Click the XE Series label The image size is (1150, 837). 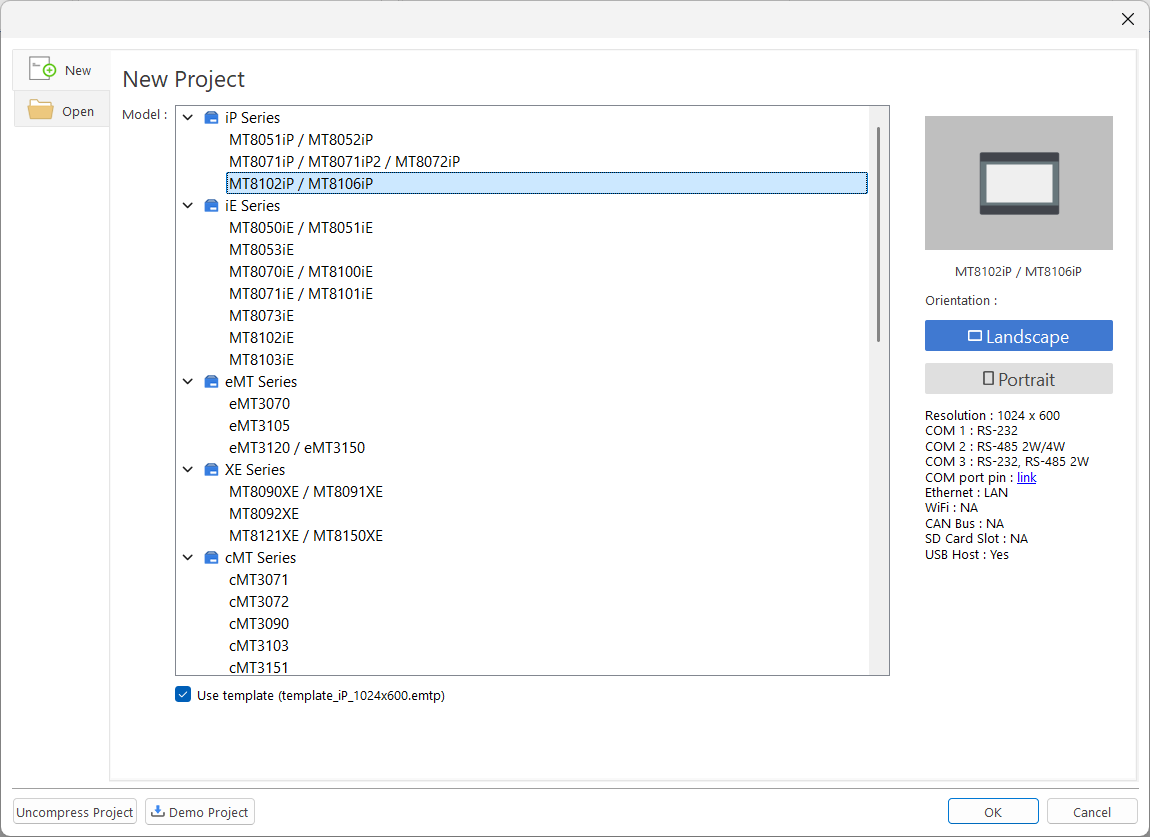254,469
